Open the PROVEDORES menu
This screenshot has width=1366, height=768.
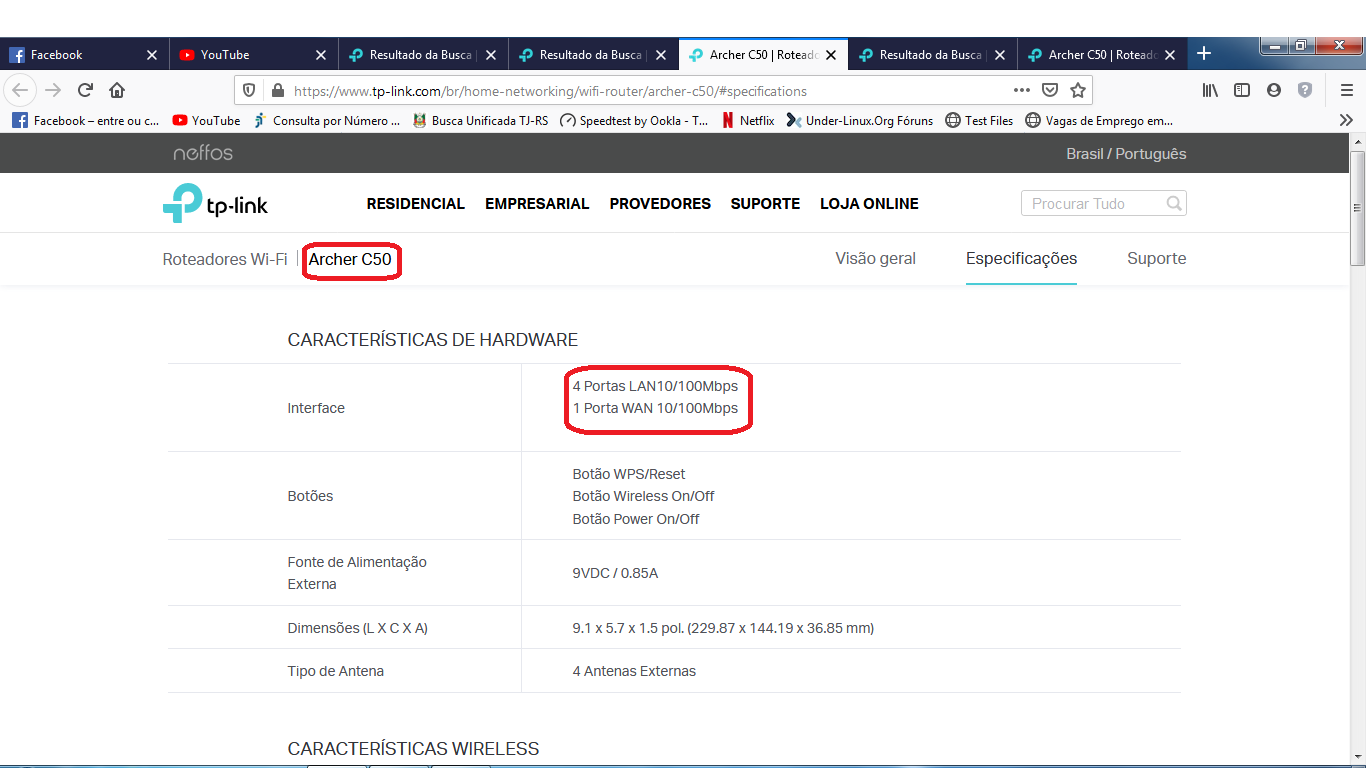tap(660, 204)
